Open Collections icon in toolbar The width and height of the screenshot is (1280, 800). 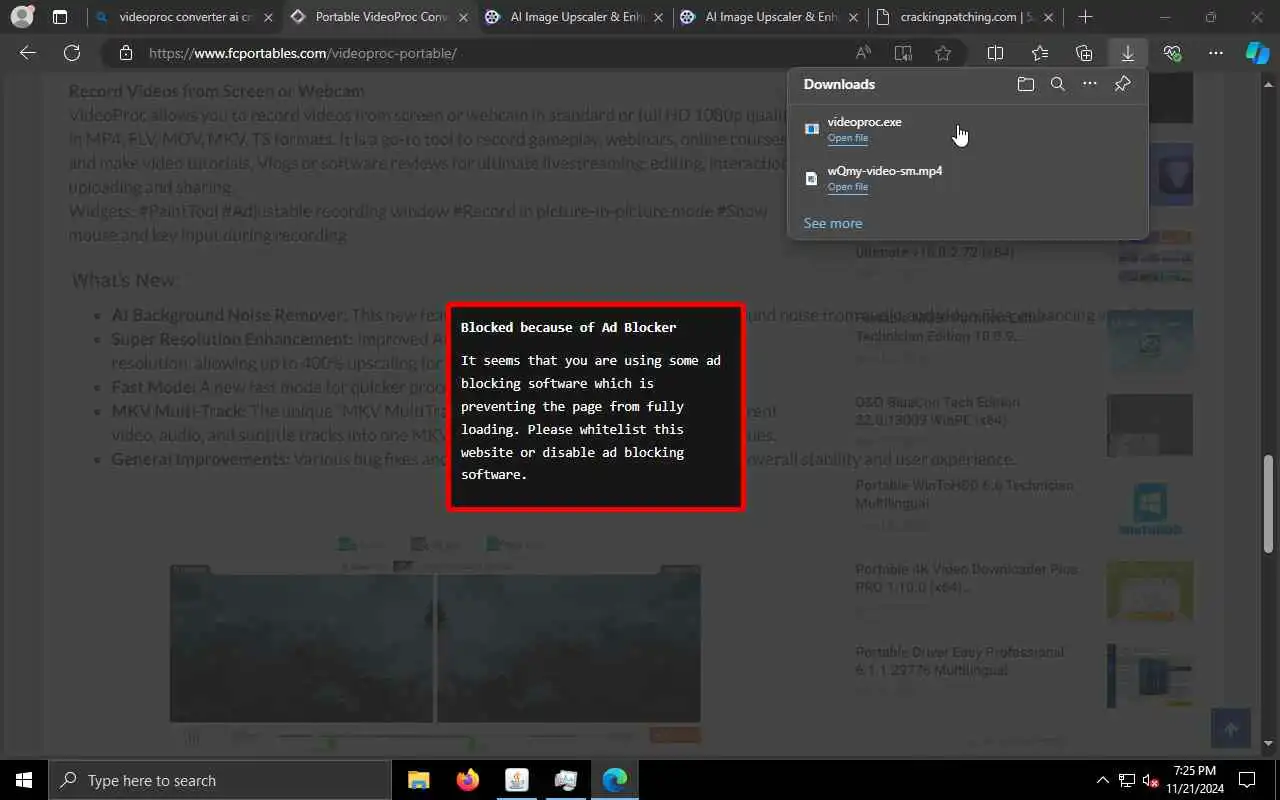click(x=1084, y=53)
